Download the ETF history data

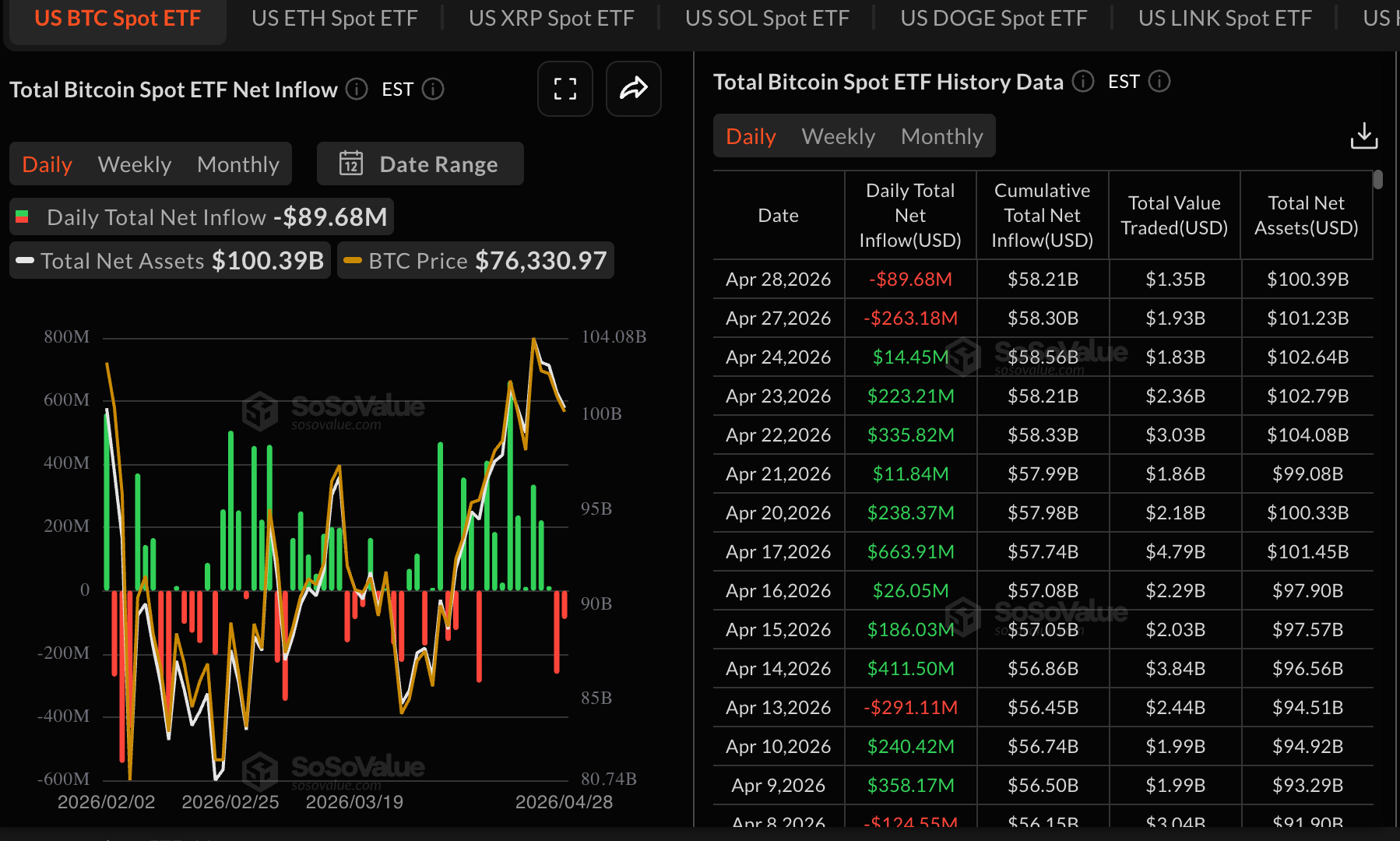[1363, 135]
